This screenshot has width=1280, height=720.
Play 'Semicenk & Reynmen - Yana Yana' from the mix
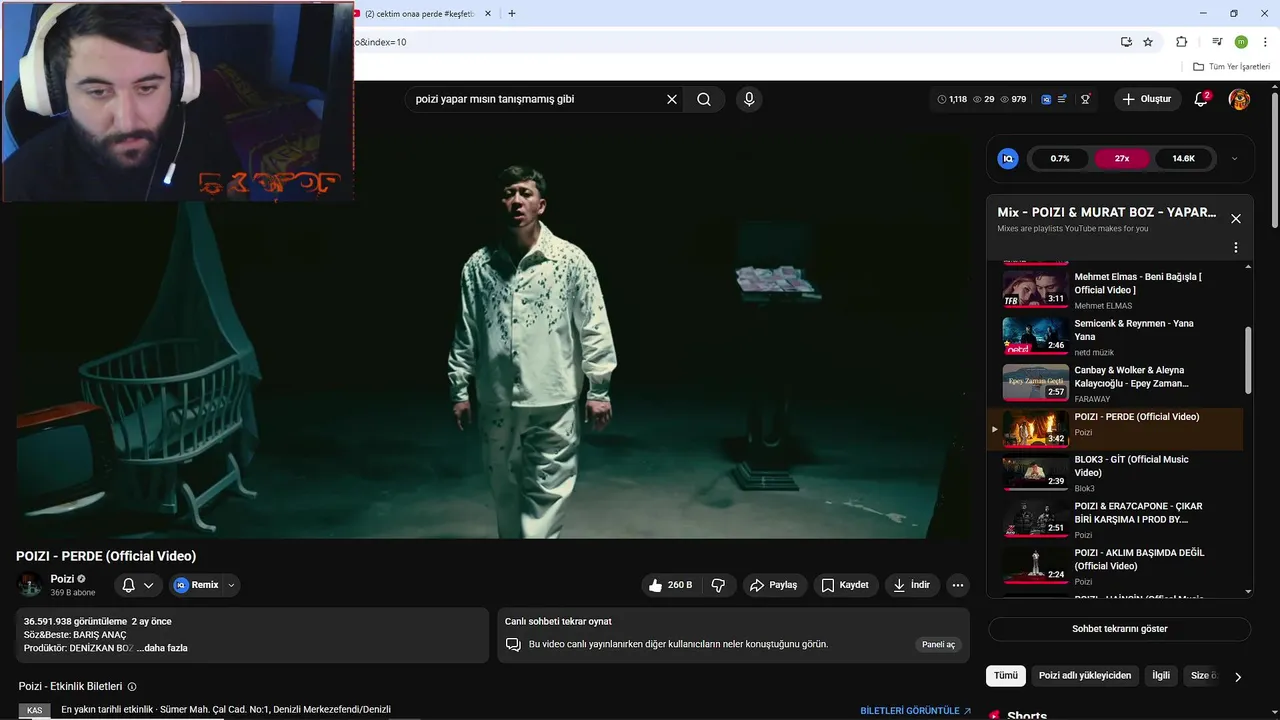coord(1115,336)
